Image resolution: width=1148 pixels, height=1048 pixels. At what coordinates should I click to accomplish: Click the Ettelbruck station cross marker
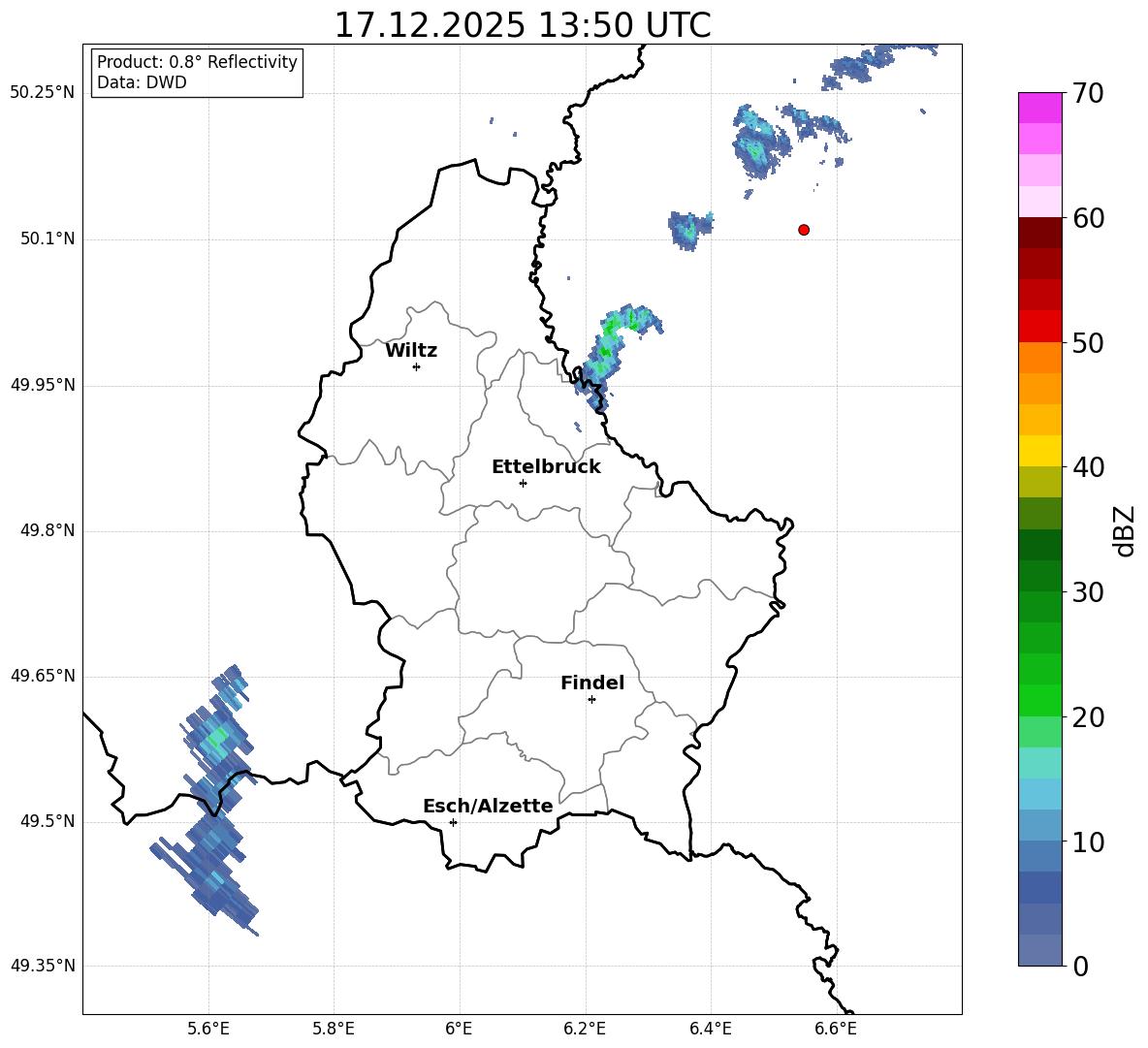coord(523,483)
